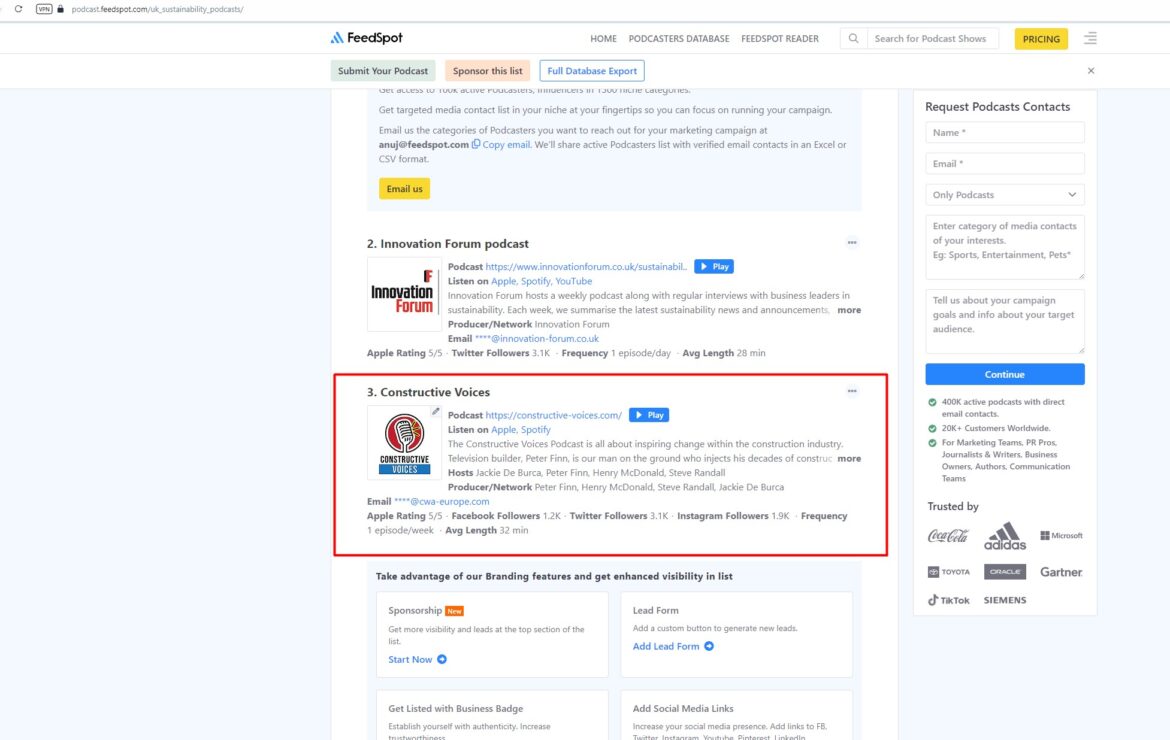The height and width of the screenshot is (740, 1170).
Task: Click the browser reload icon
Action: [x=19, y=9]
